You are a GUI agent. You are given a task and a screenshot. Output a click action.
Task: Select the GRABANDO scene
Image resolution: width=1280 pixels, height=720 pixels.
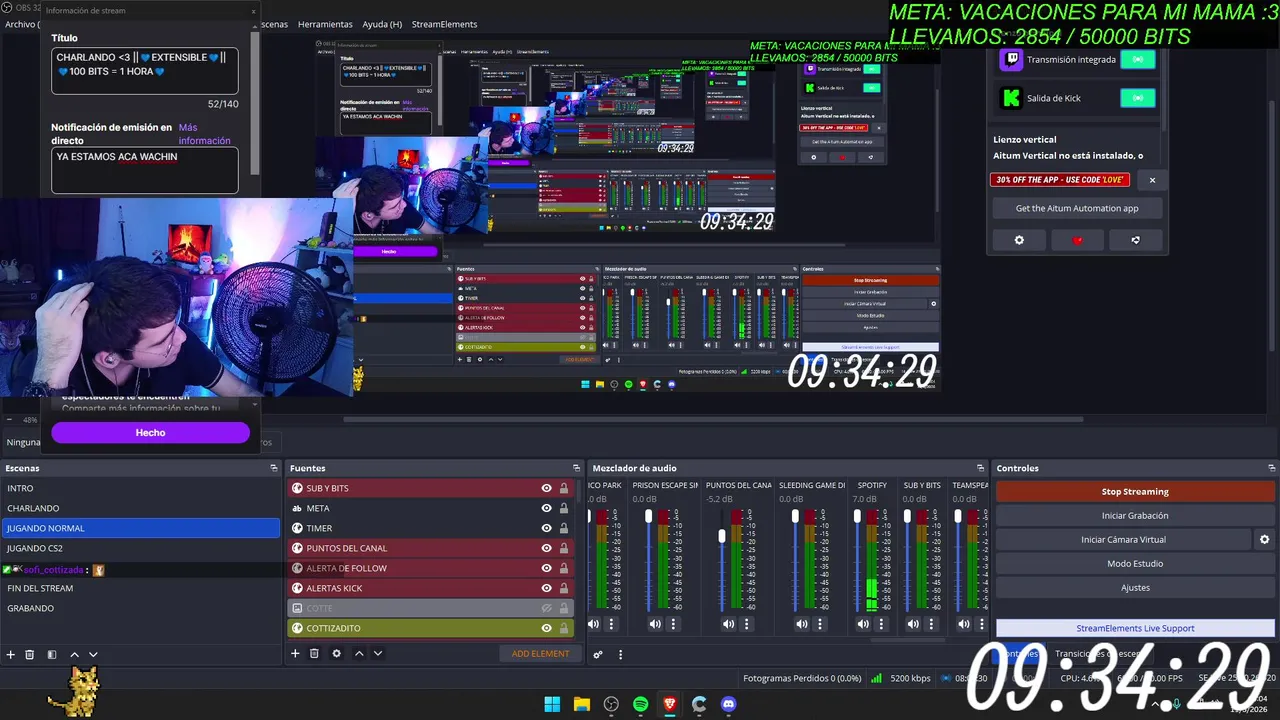click(x=141, y=608)
